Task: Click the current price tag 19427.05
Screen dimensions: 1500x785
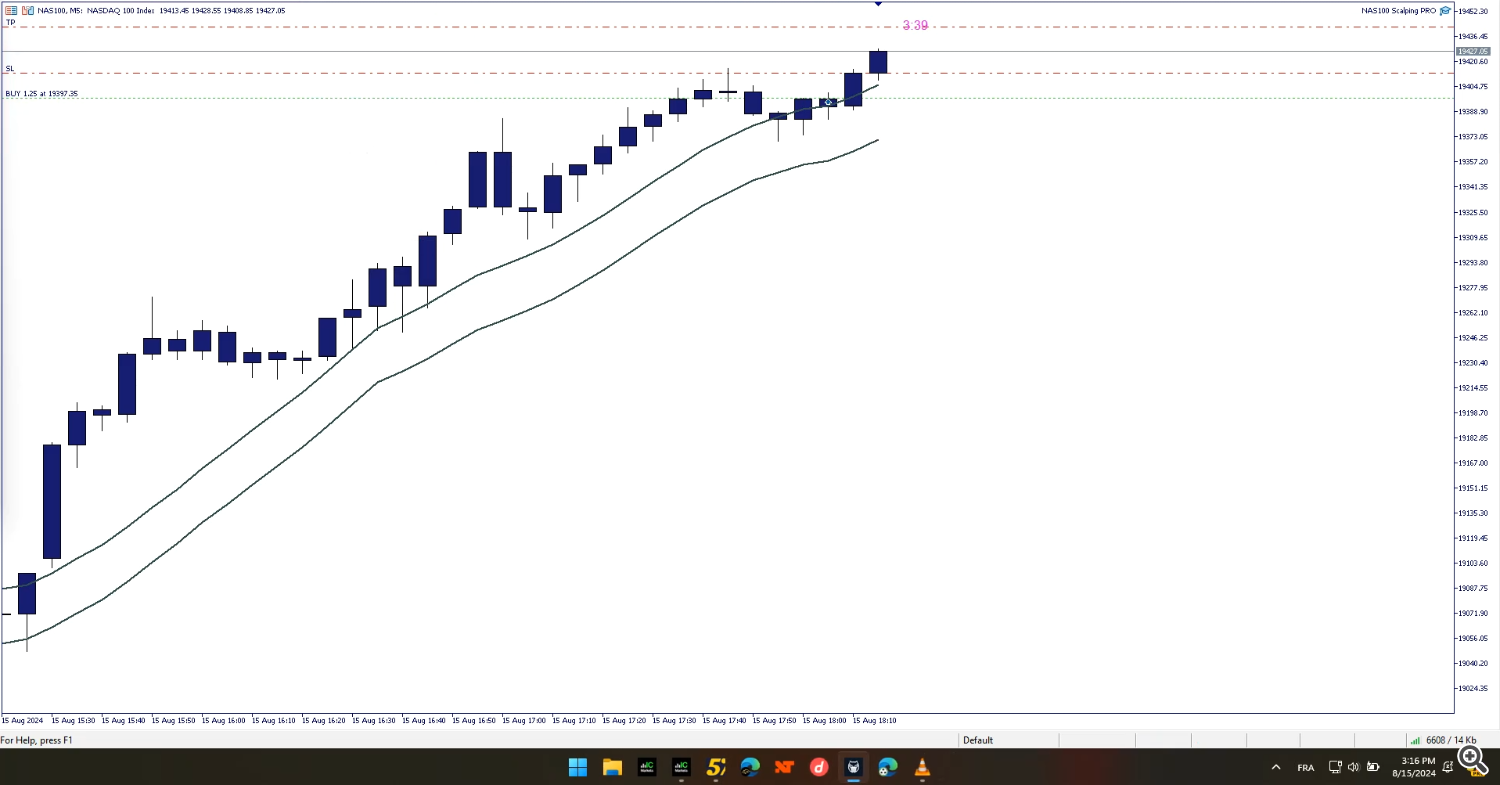Action: [1473, 51]
